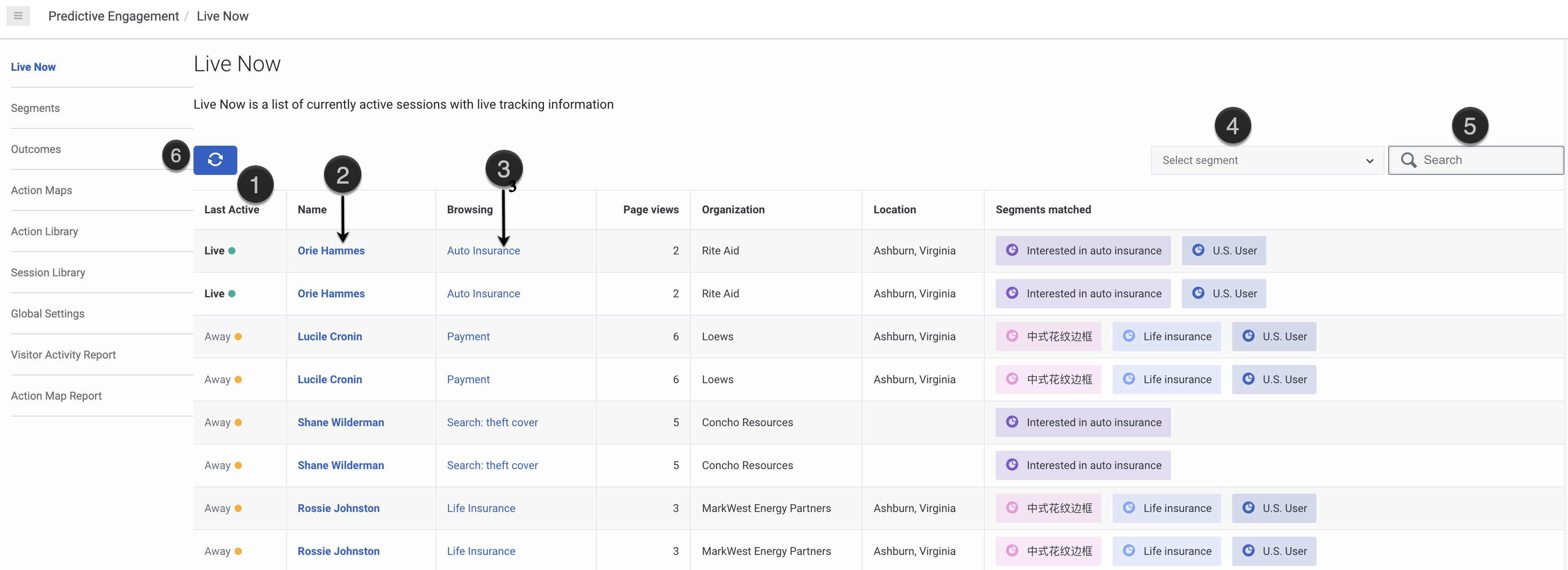Click last Rossie Johnston row's Life insurance tag

[x=1166, y=551]
